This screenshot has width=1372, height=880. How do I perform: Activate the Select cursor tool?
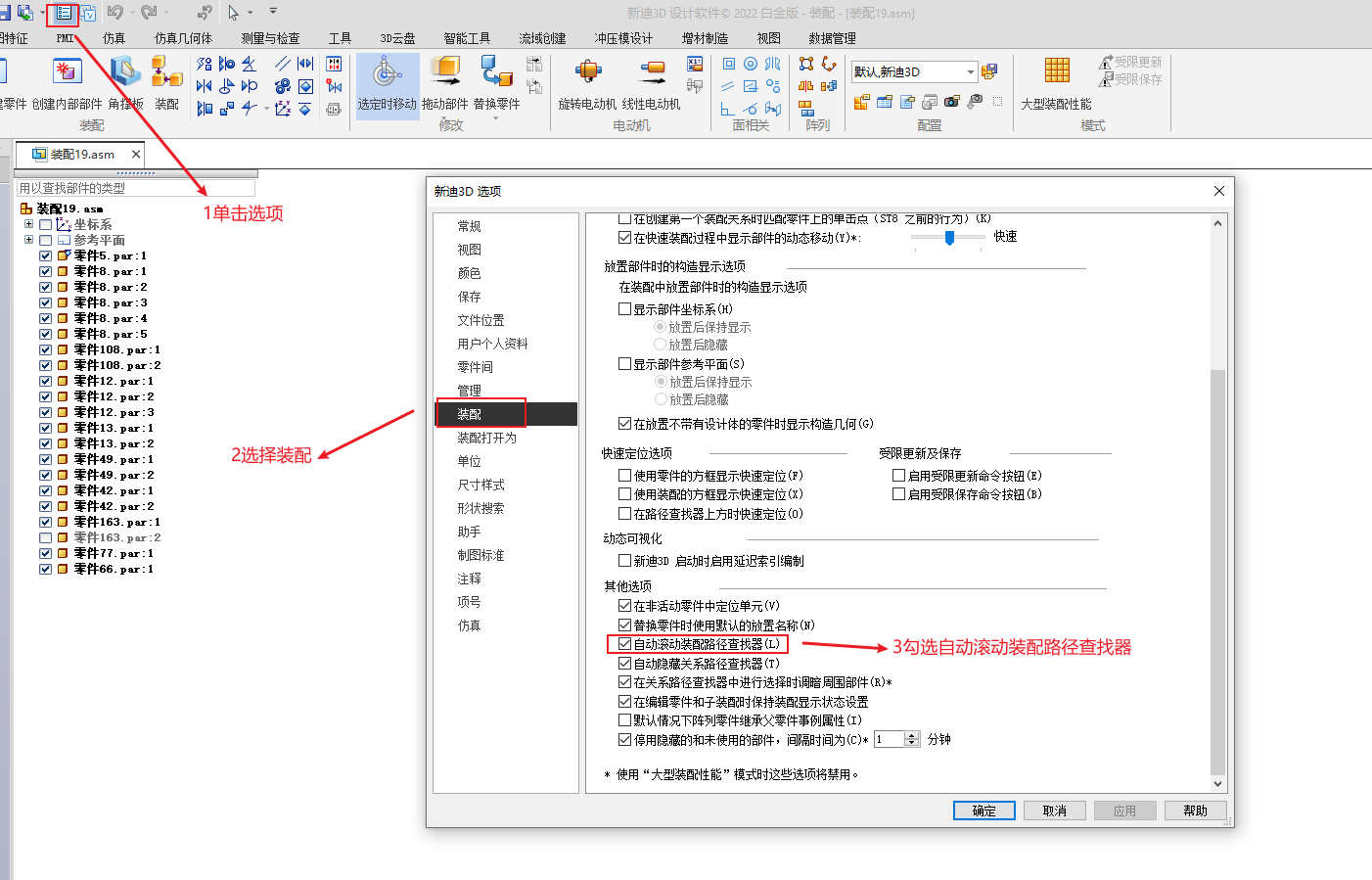click(x=234, y=13)
